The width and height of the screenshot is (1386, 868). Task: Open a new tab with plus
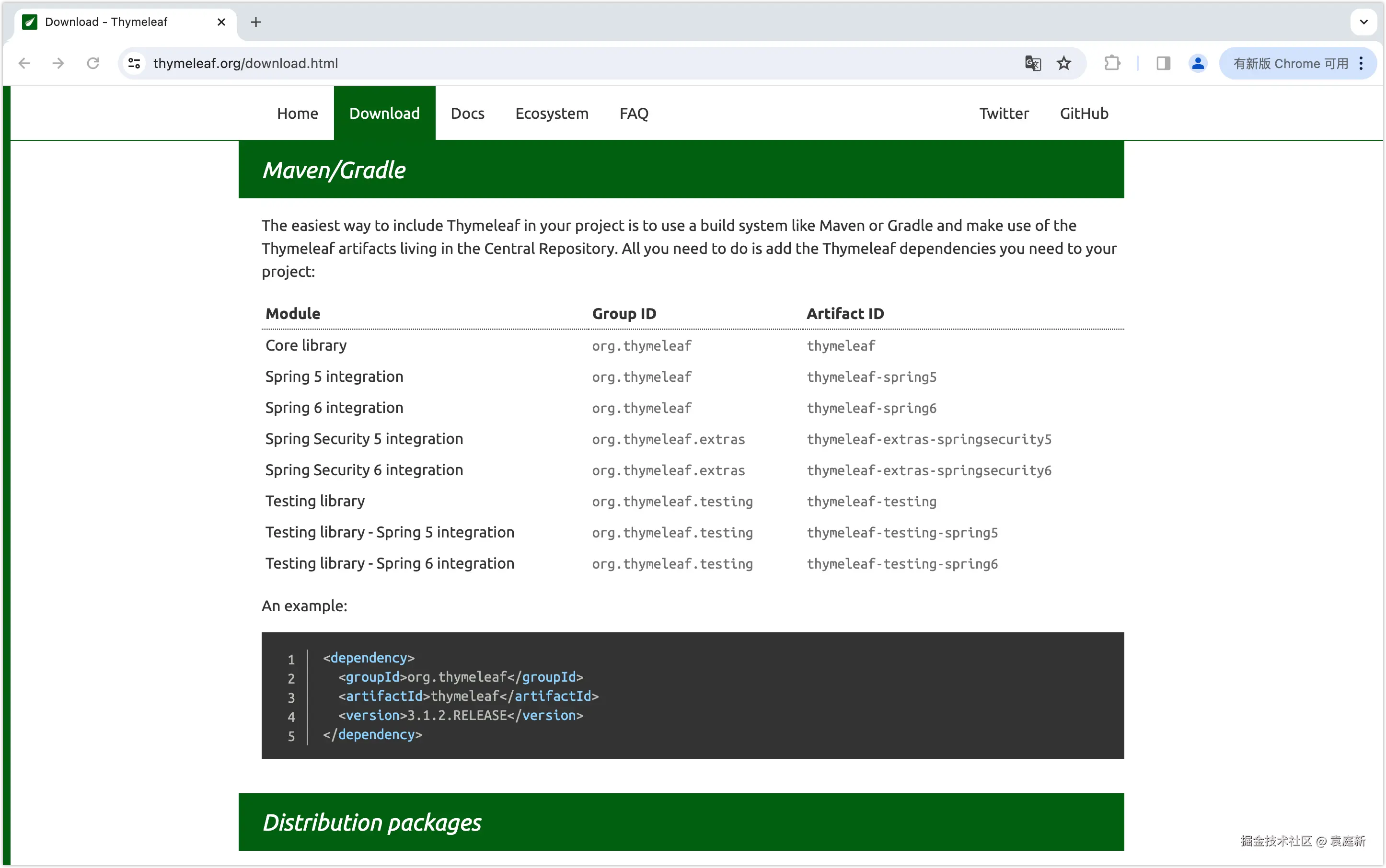point(256,22)
